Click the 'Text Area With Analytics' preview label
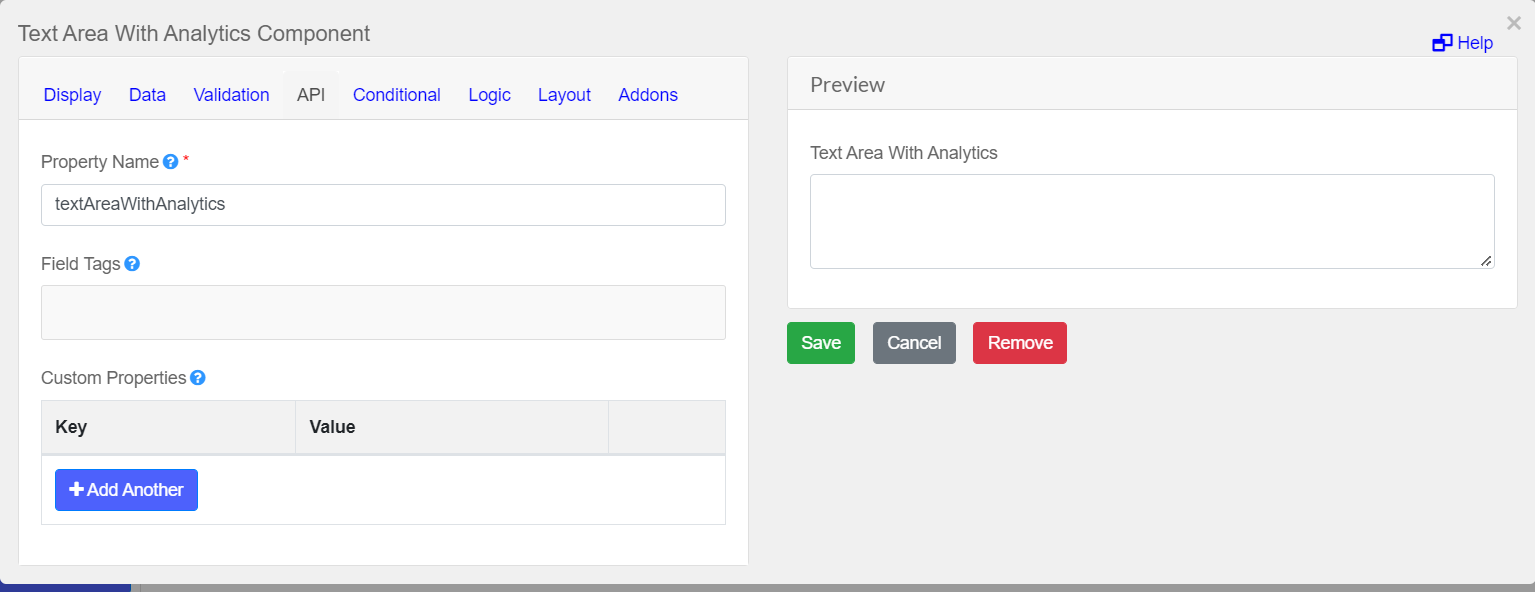The height and width of the screenshot is (592, 1535). point(904,153)
